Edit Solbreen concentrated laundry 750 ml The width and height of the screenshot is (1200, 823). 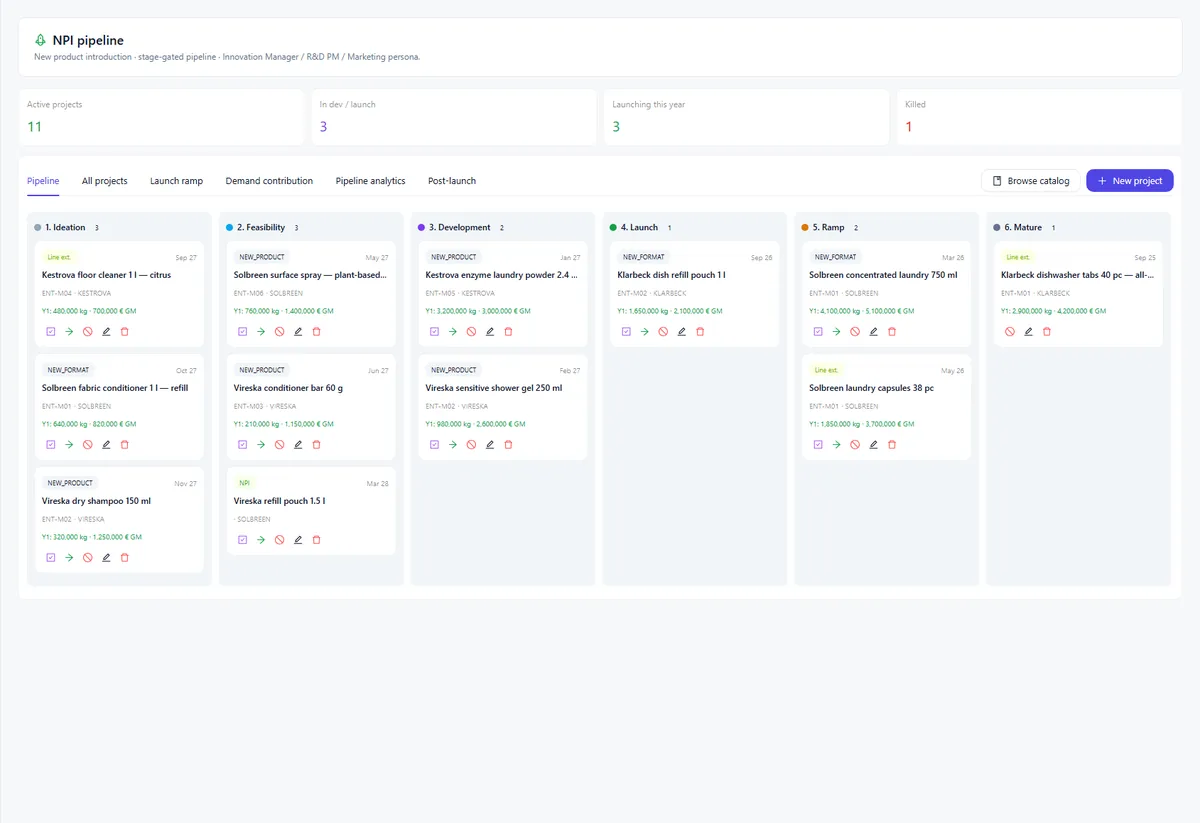(874, 331)
